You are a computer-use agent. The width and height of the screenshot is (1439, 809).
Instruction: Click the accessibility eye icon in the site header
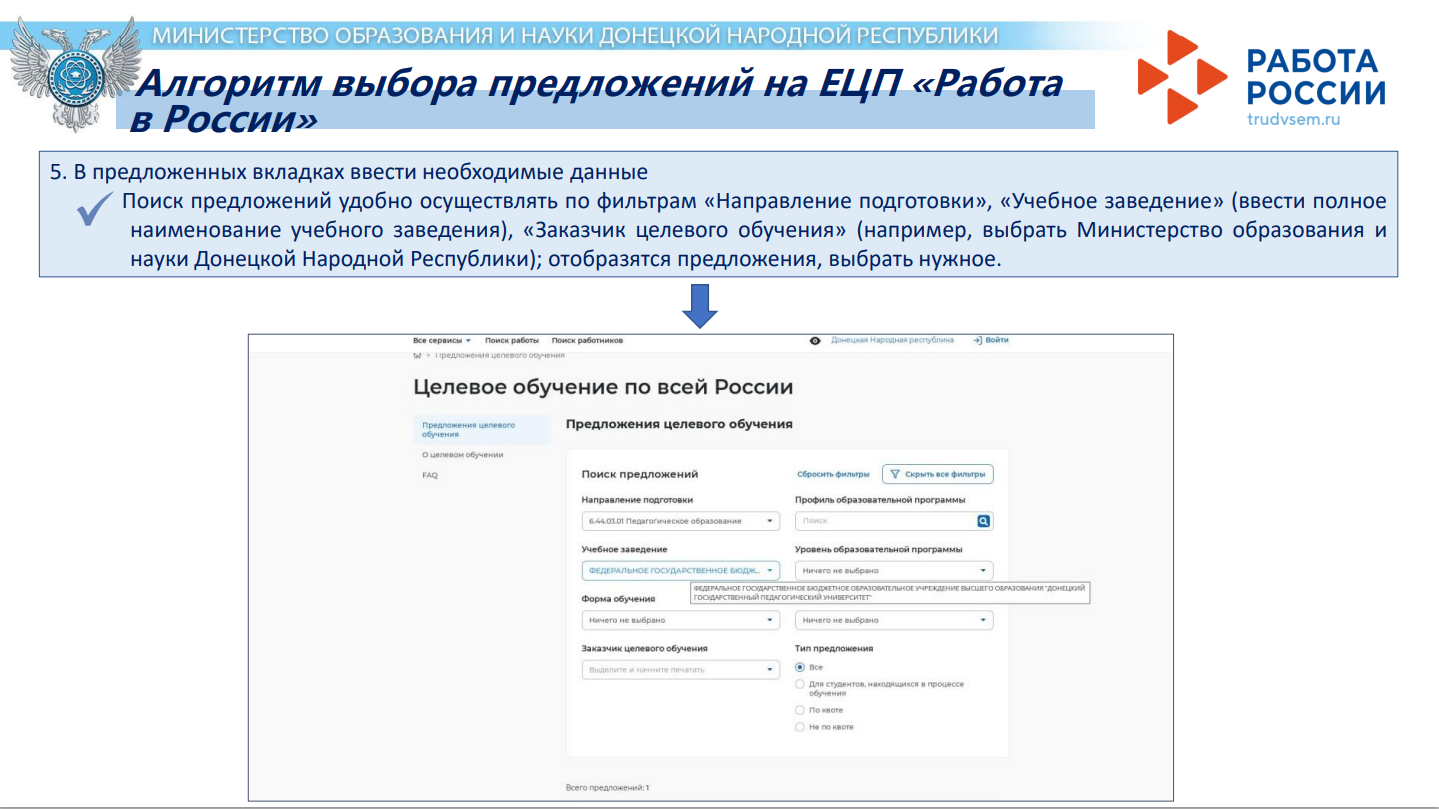click(815, 341)
